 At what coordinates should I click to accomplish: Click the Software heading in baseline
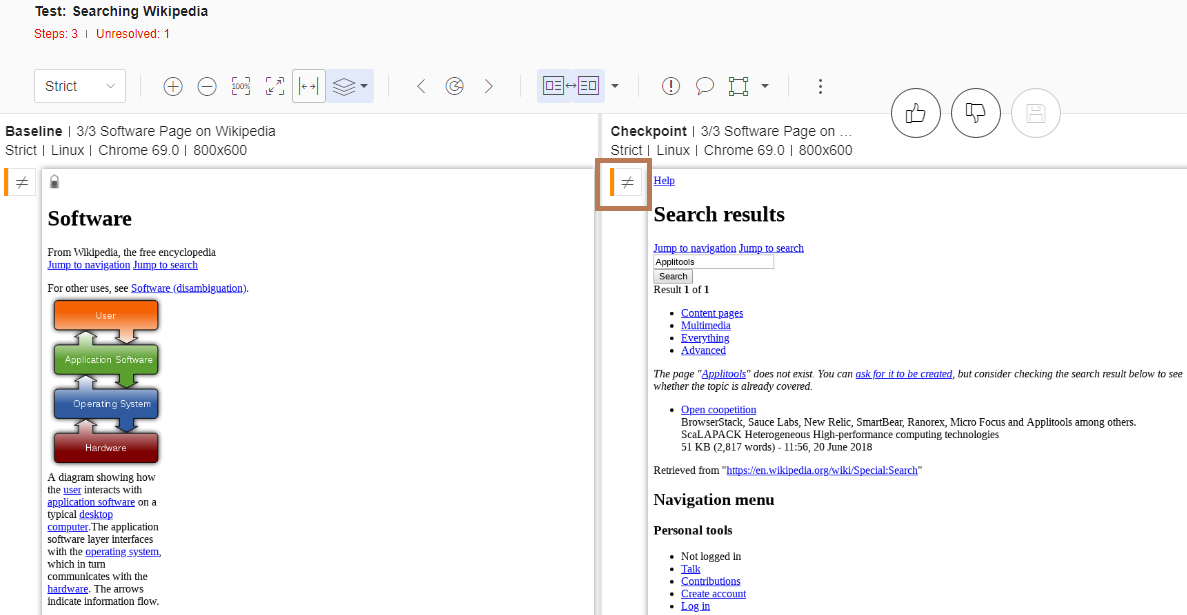click(x=89, y=219)
